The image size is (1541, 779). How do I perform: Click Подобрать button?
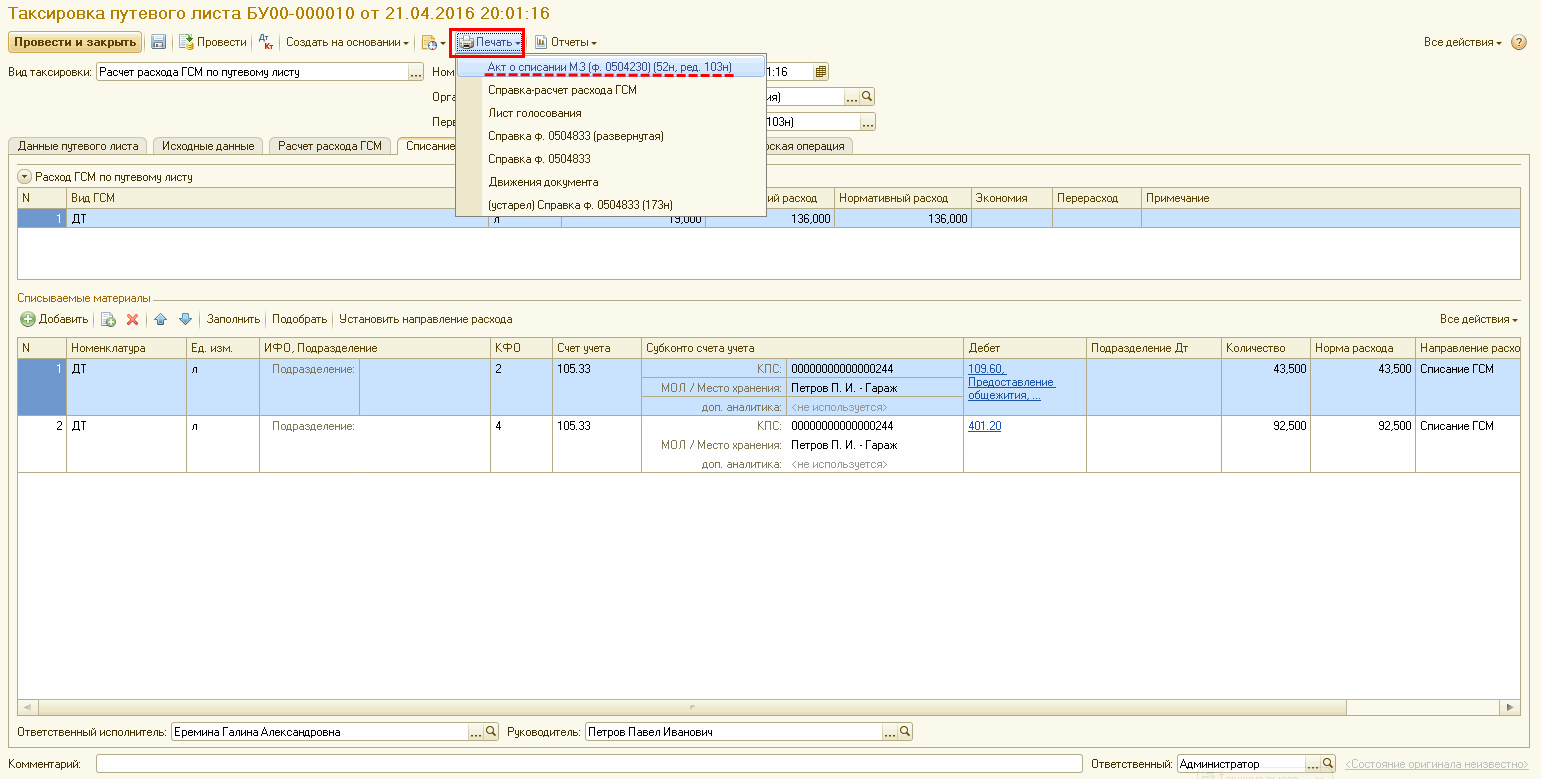pos(299,319)
